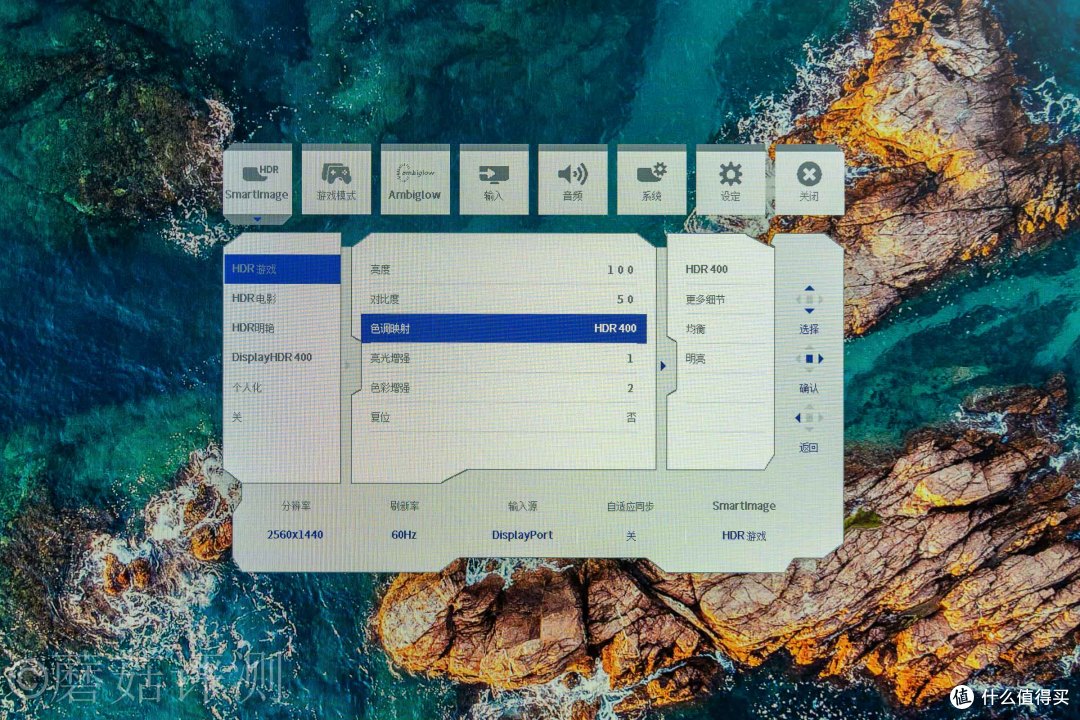Click the 返回 left arrow icon
This screenshot has height=720, width=1080.
click(x=809, y=418)
